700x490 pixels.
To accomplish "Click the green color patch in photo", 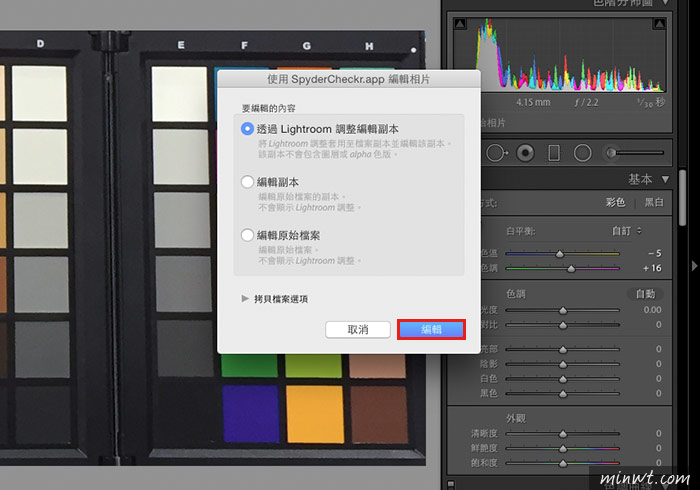I will click(x=249, y=365).
